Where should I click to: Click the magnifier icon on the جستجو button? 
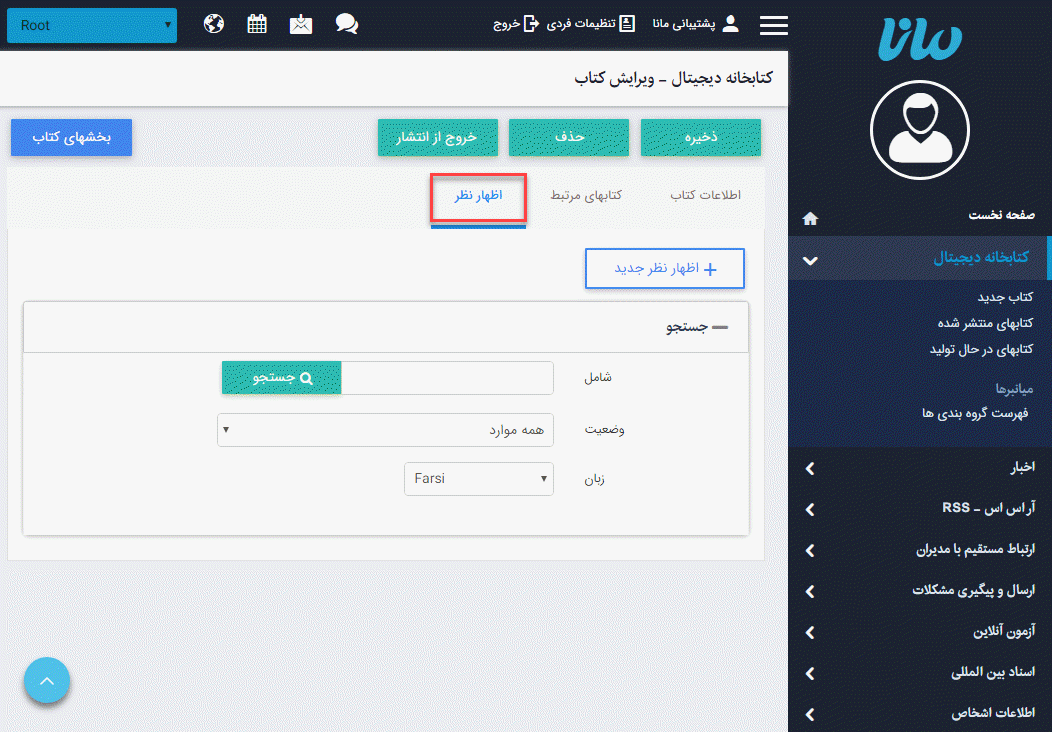(306, 378)
